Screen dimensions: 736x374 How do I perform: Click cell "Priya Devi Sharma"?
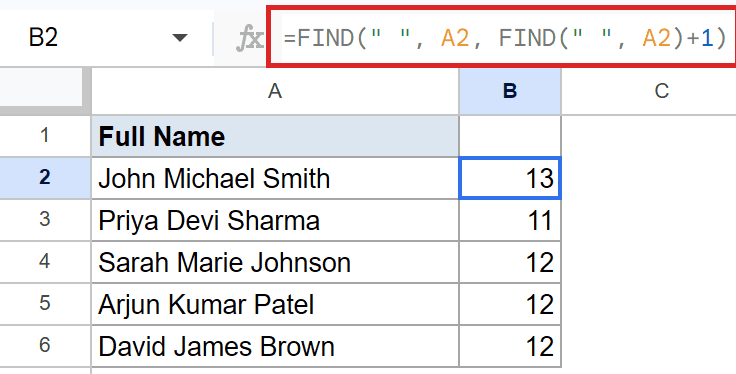pyautogui.click(x=275, y=220)
